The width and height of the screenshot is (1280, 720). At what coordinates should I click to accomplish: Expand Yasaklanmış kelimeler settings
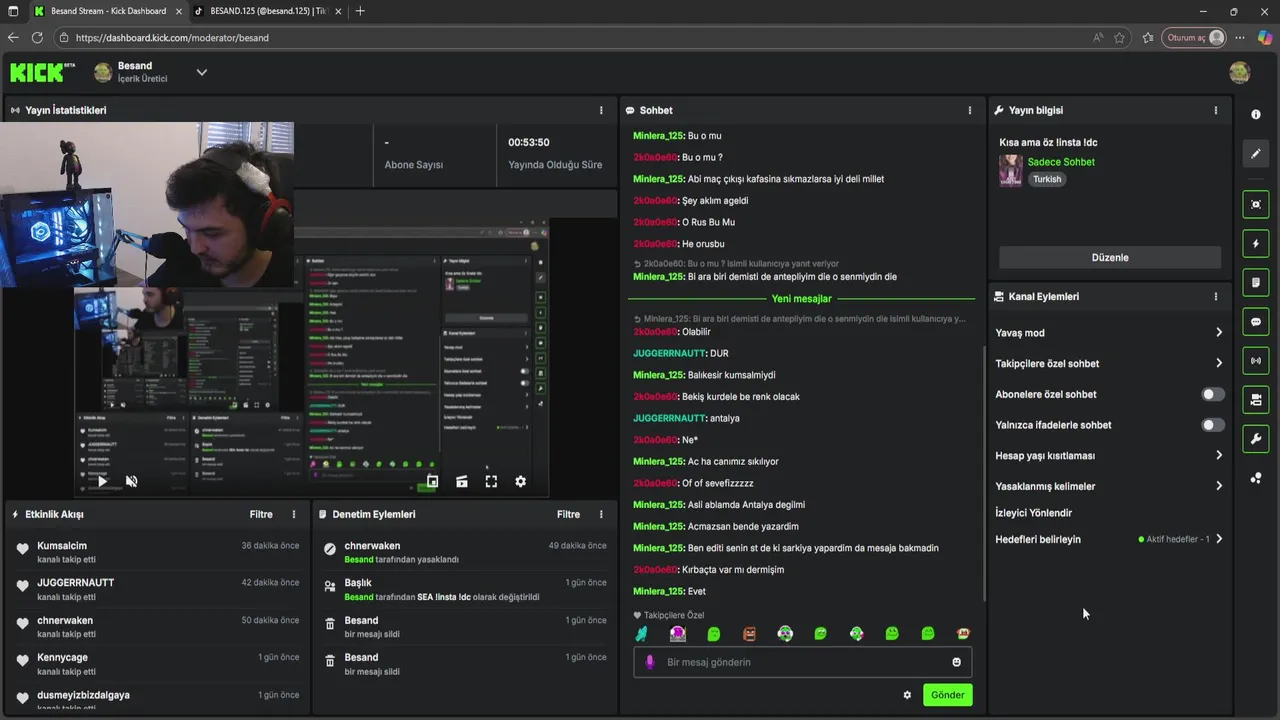[x=1109, y=486]
